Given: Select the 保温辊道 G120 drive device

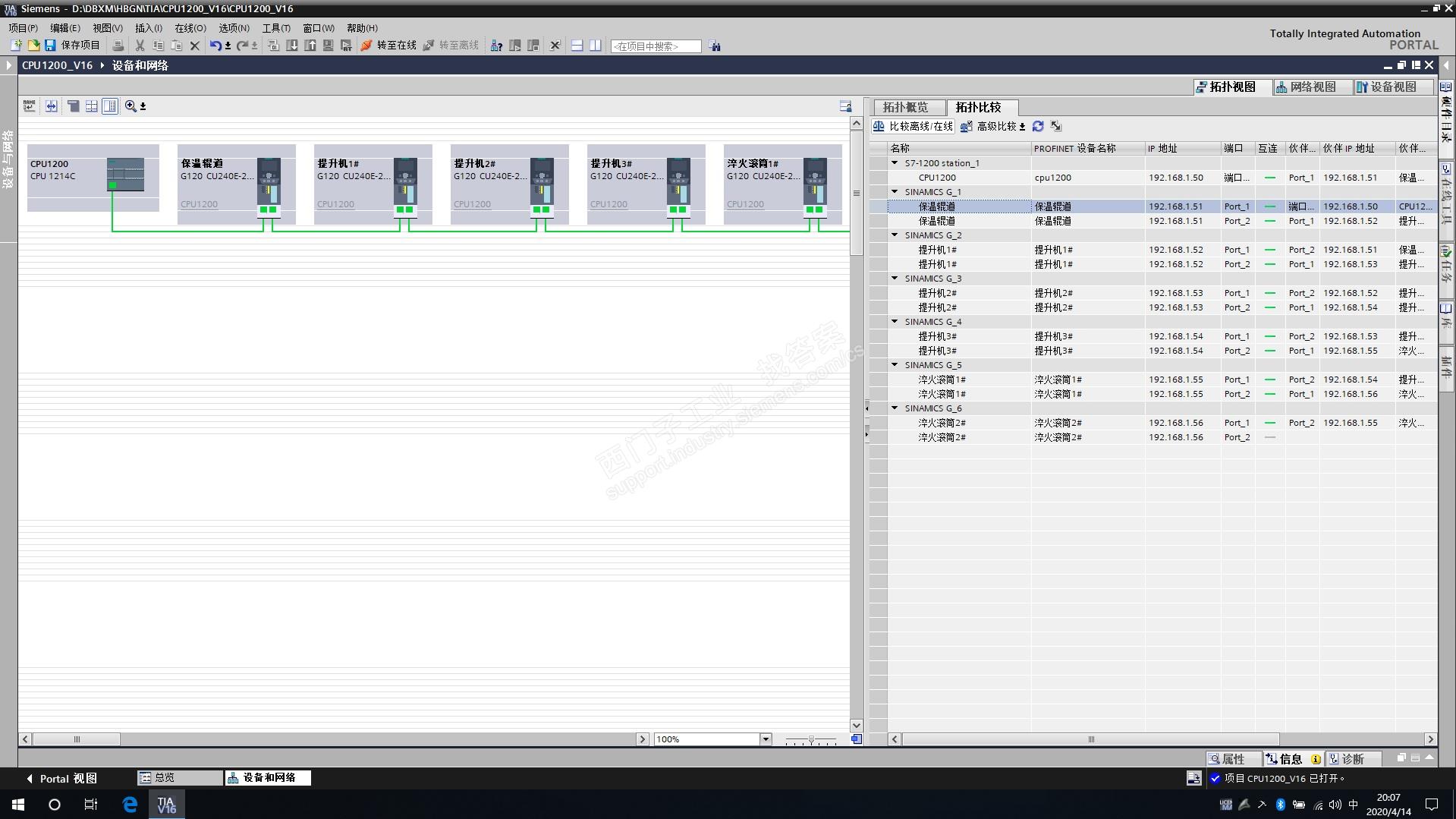Looking at the screenshot, I should (x=237, y=184).
